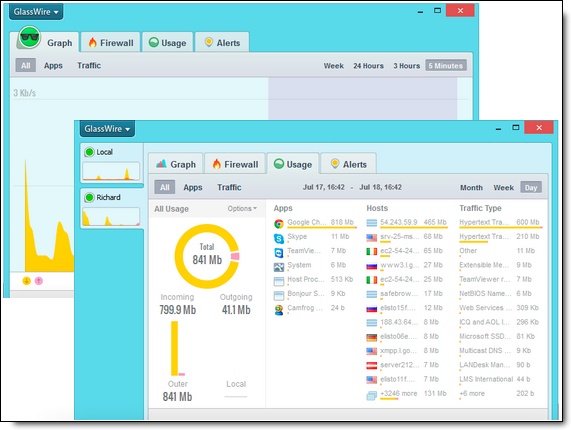Screen dimensions: 571x430
Task: Select Traffic filter in back Graph window
Action: [x=89, y=66]
